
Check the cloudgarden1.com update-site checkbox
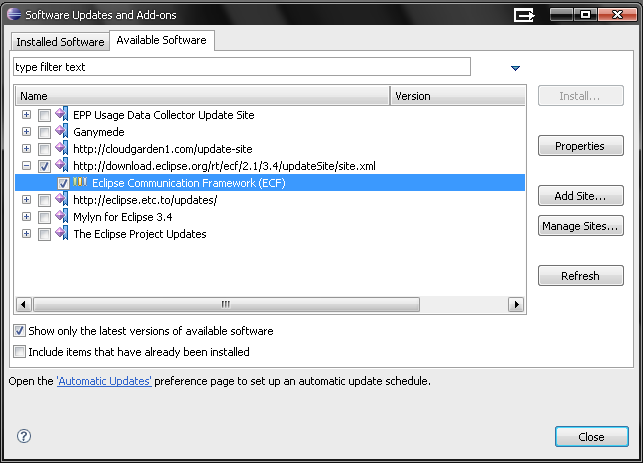pos(44,149)
